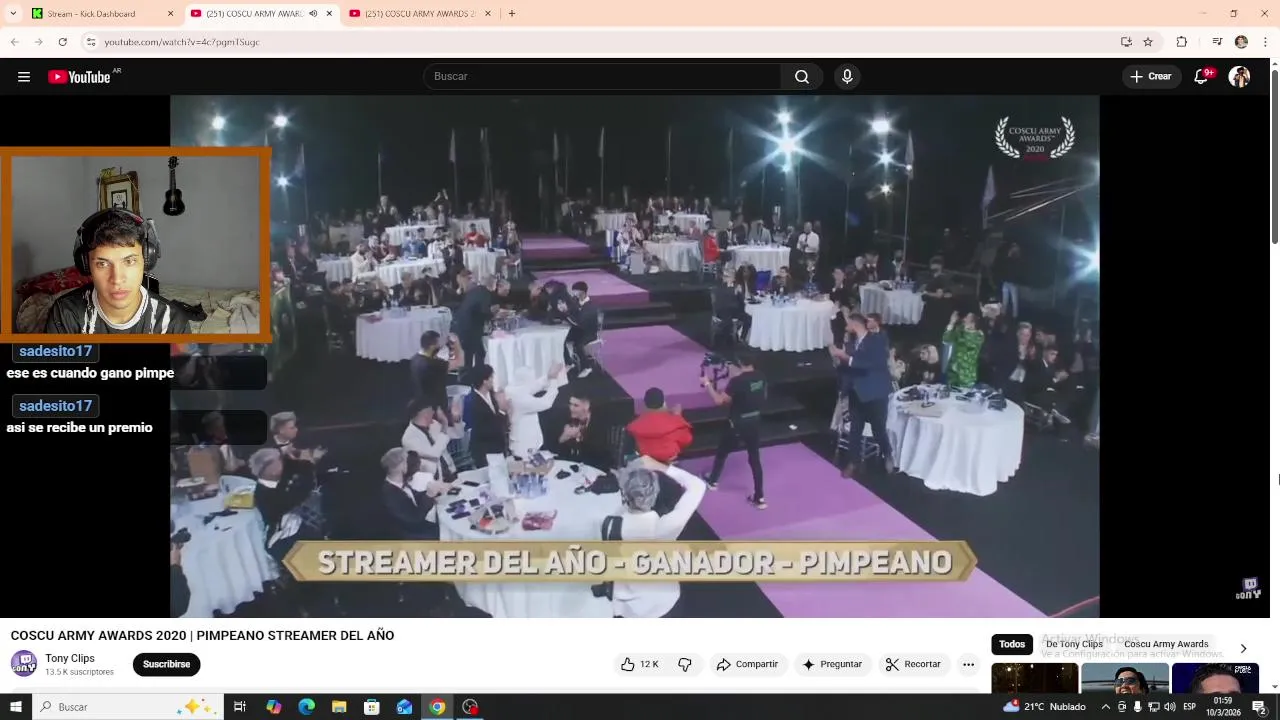The image size is (1280, 720).
Task: Select the Todos filter chip
Action: coord(1012,644)
